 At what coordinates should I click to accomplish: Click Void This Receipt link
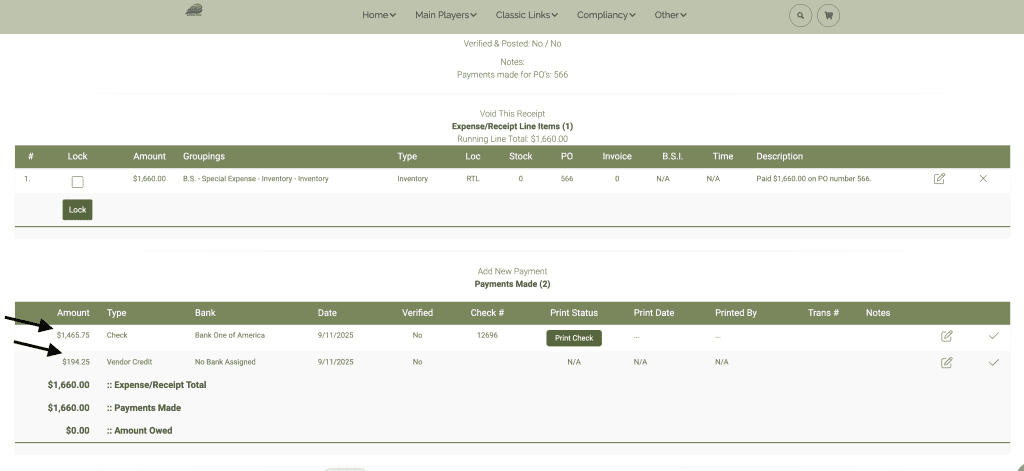(x=512, y=114)
